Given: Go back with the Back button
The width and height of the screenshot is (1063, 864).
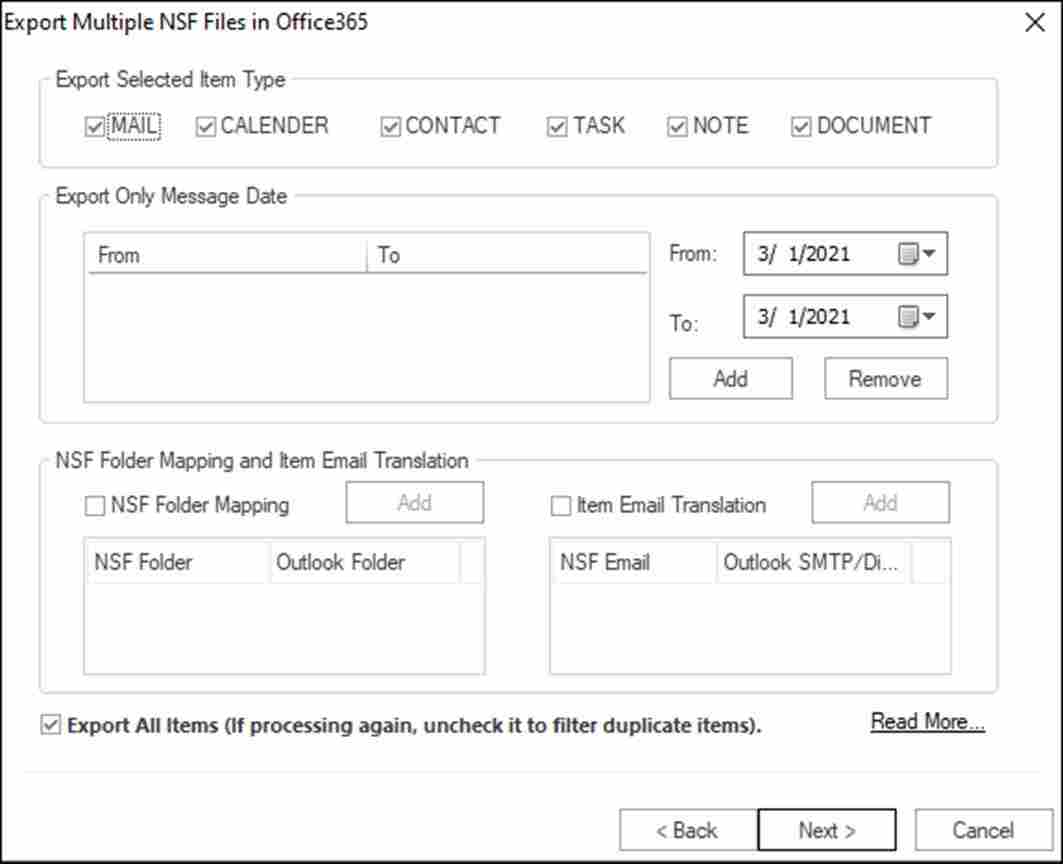Looking at the screenshot, I should [x=686, y=830].
